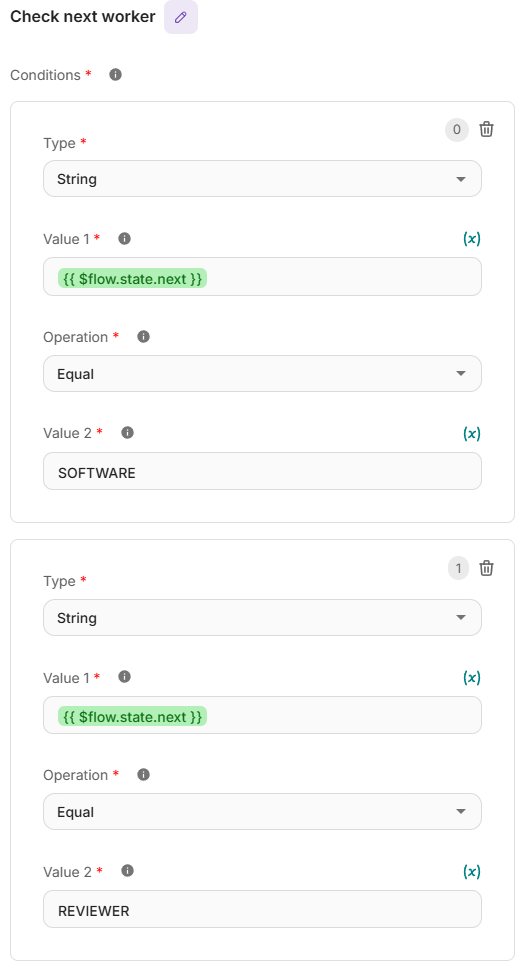Insert variable (x) for condition 1 Value 1
Screen dimensions: 526x969
[472, 677]
